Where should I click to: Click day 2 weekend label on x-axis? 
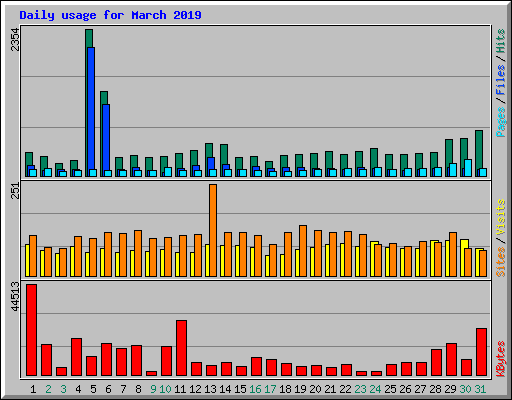[48, 389]
